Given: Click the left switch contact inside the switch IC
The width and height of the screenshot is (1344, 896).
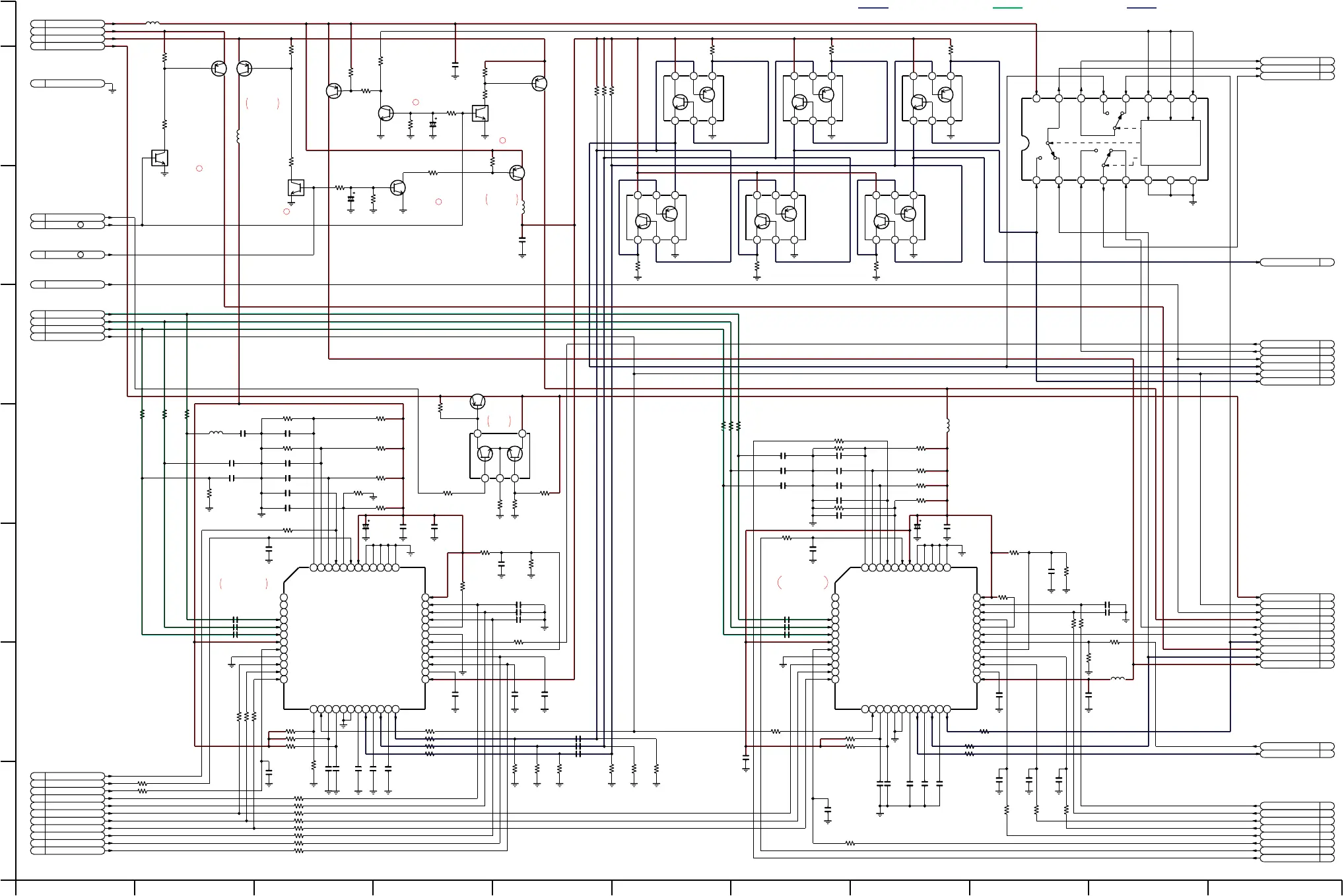Looking at the screenshot, I should coord(1052,150).
